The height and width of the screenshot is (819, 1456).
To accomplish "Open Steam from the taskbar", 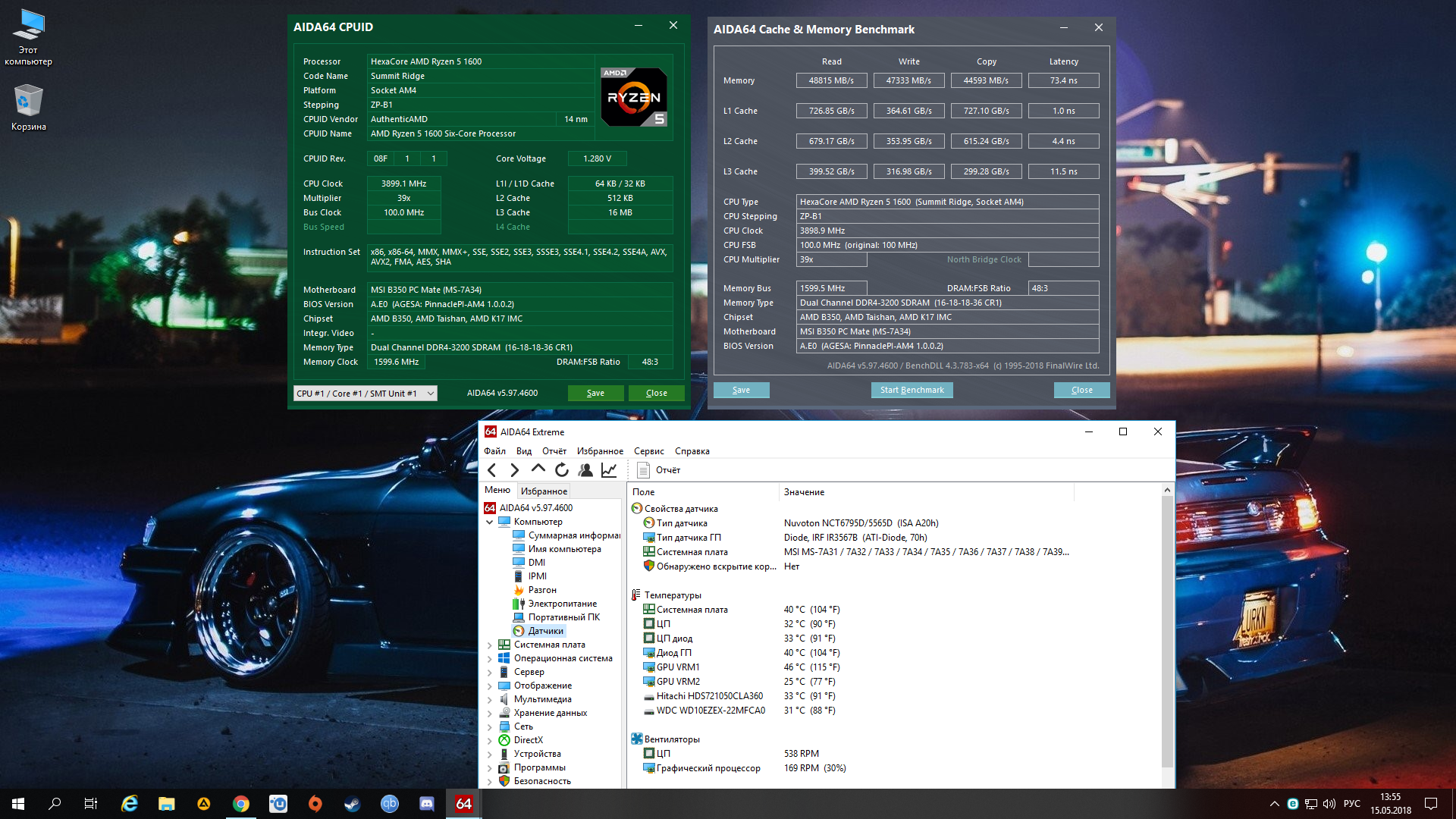I will [353, 804].
